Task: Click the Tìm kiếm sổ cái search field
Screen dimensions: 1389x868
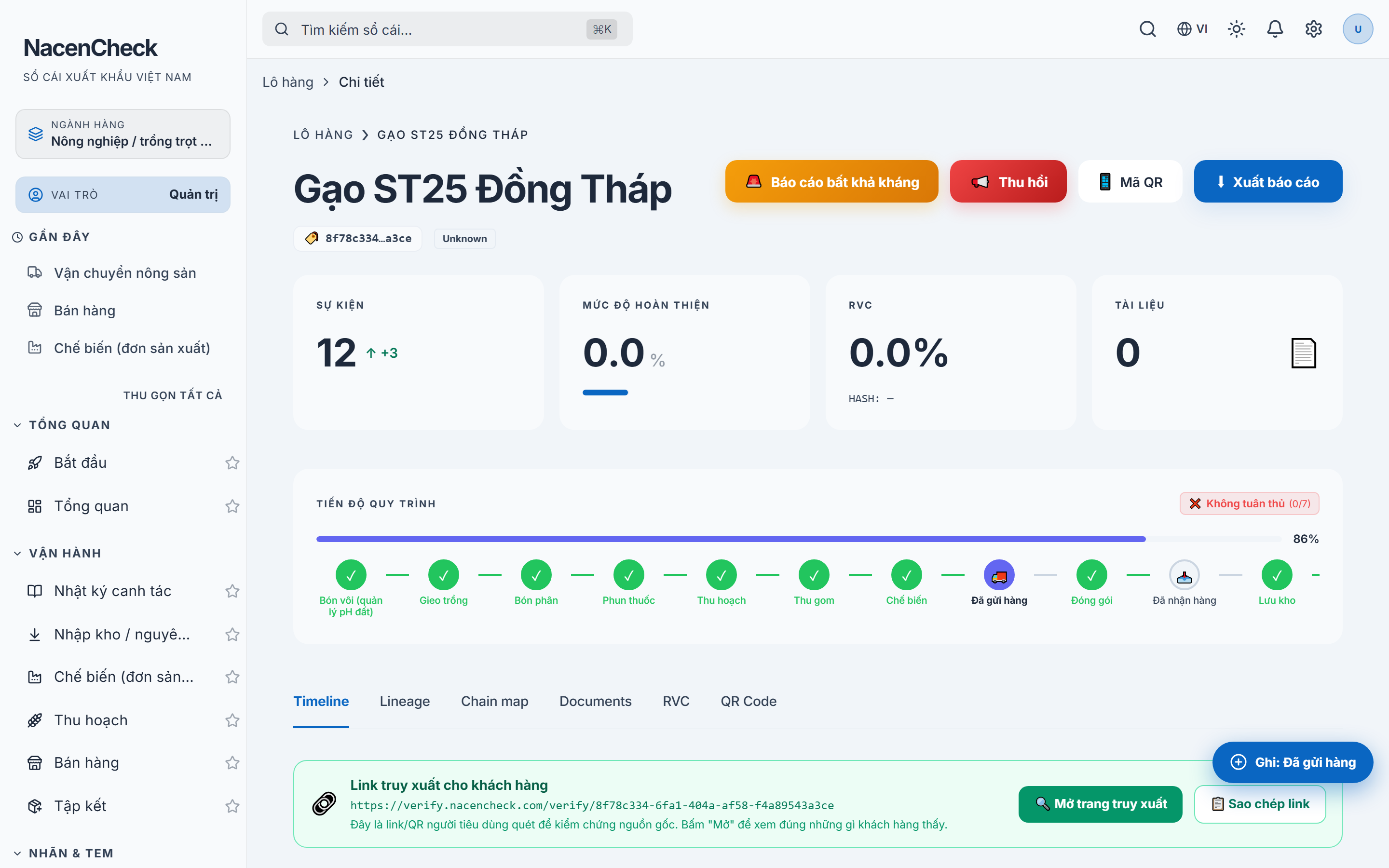Action: click(447, 29)
